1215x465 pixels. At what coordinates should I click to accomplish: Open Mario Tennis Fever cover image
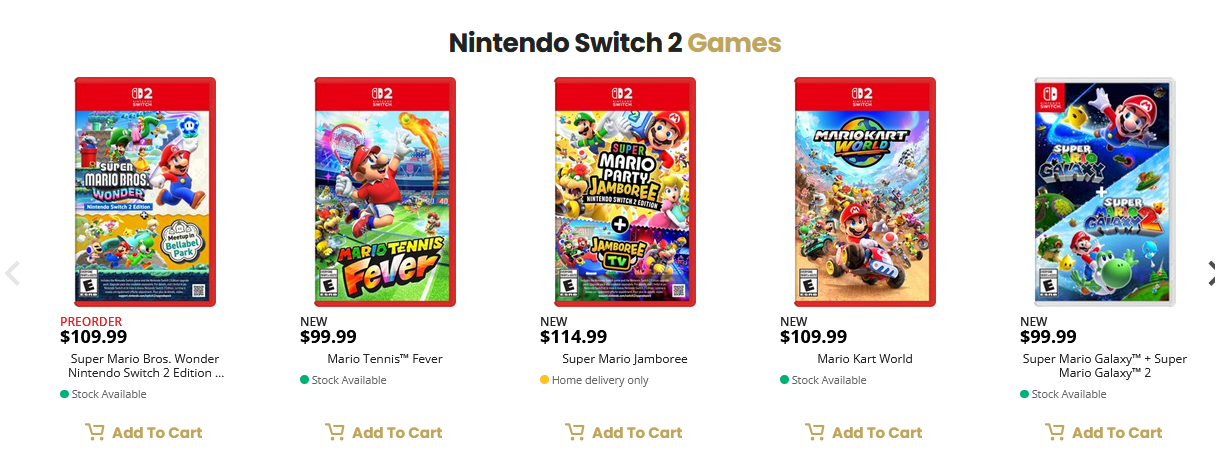(385, 192)
